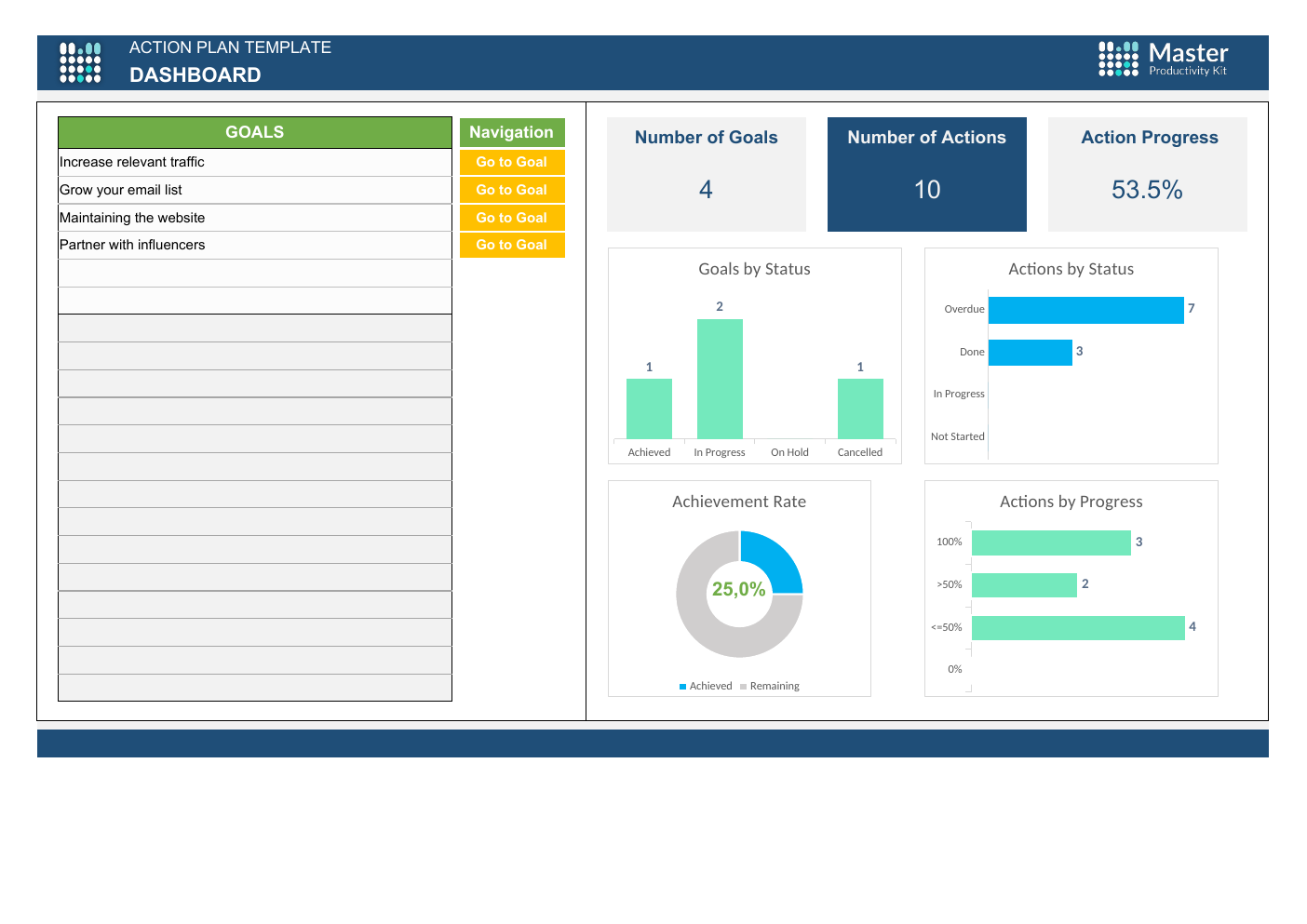Click the GOALS table header

click(255, 132)
